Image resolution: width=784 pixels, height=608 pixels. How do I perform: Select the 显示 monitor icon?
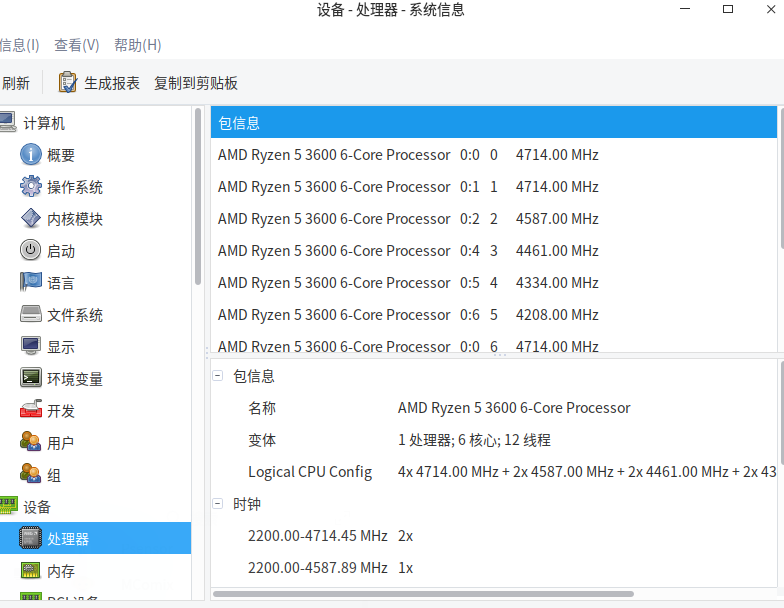tap(31, 347)
